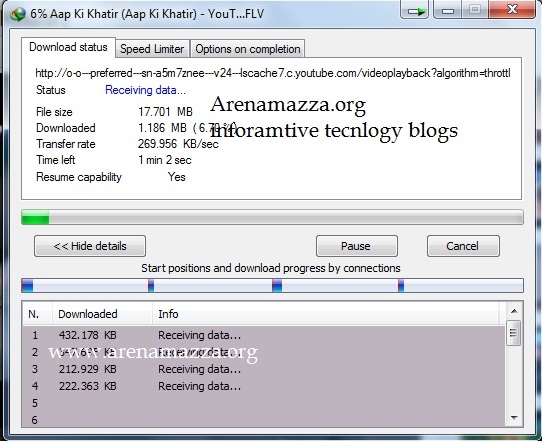
Task: Click the connections progress segments bar
Action: [x=272, y=286]
